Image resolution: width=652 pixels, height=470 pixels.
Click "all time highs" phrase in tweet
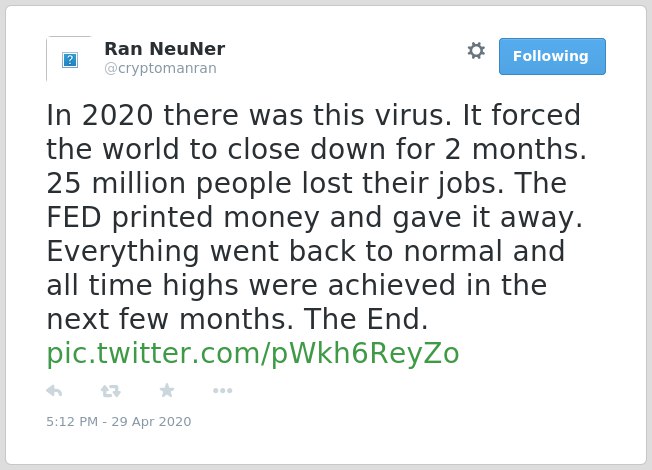[x=143, y=286]
